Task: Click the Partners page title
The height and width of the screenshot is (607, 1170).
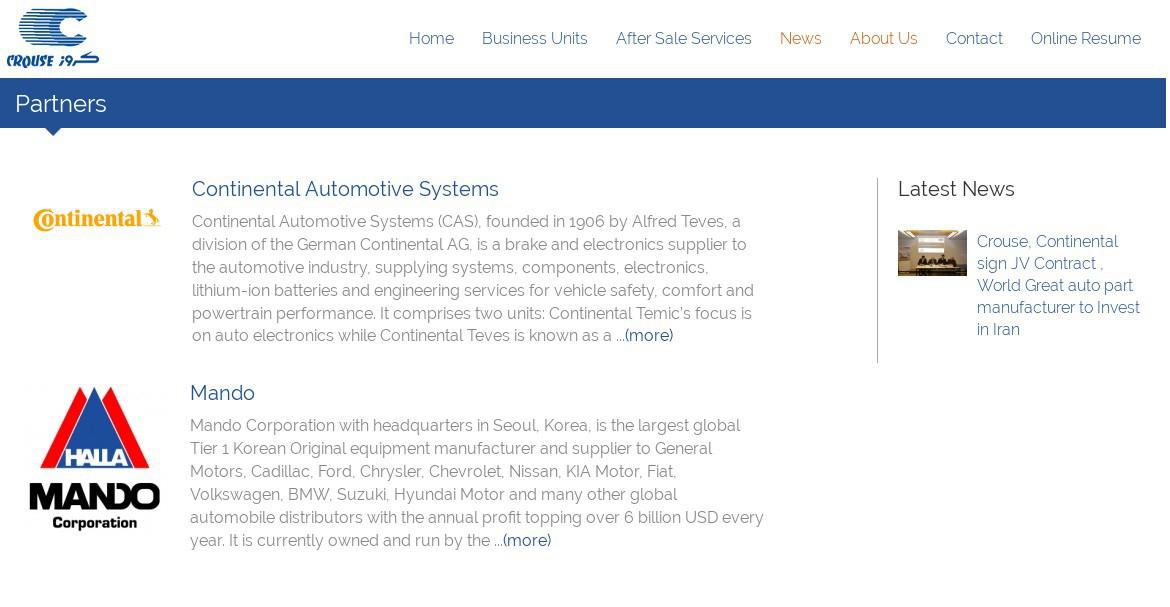Action: pyautogui.click(x=60, y=104)
